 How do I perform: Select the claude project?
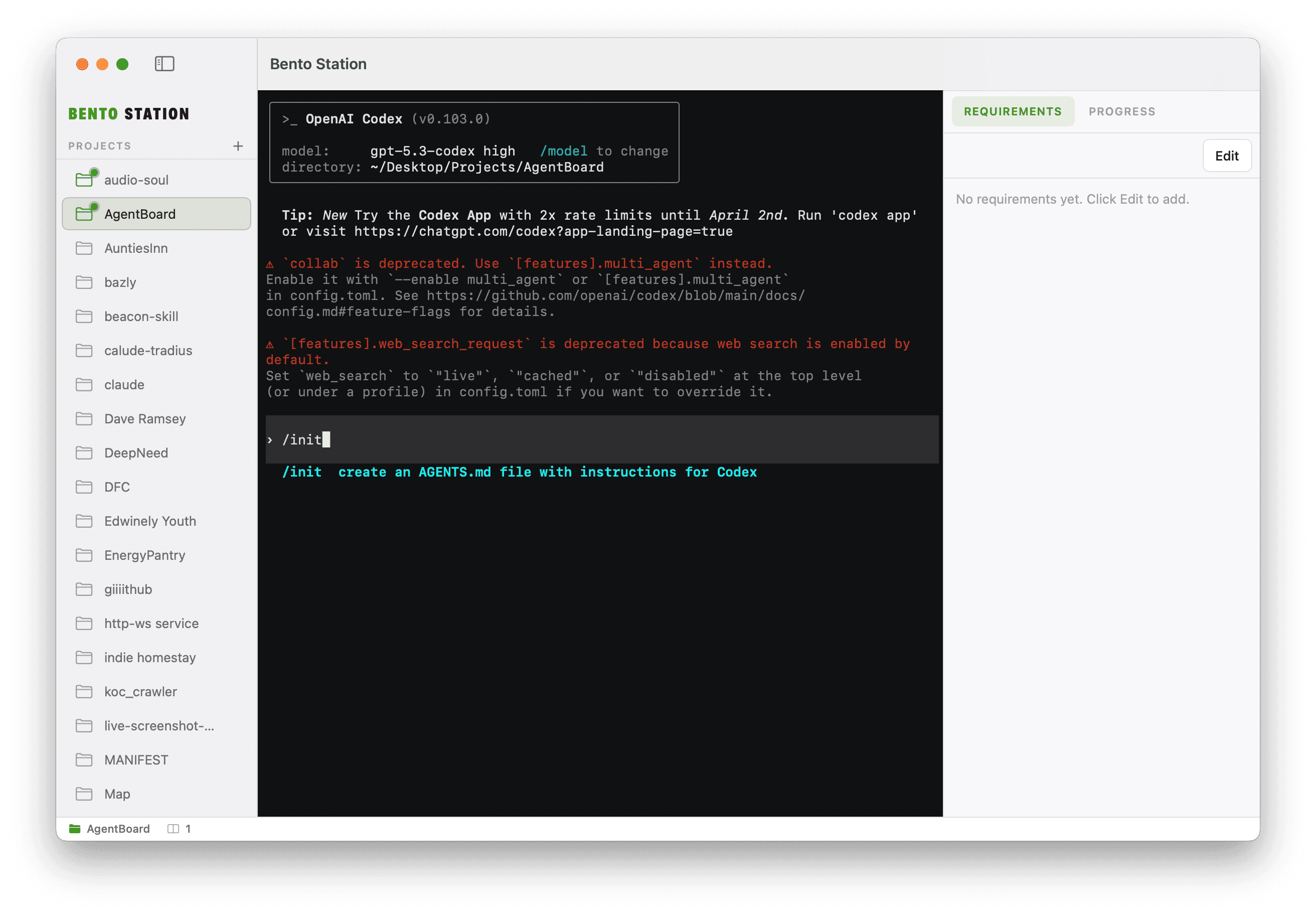125,385
